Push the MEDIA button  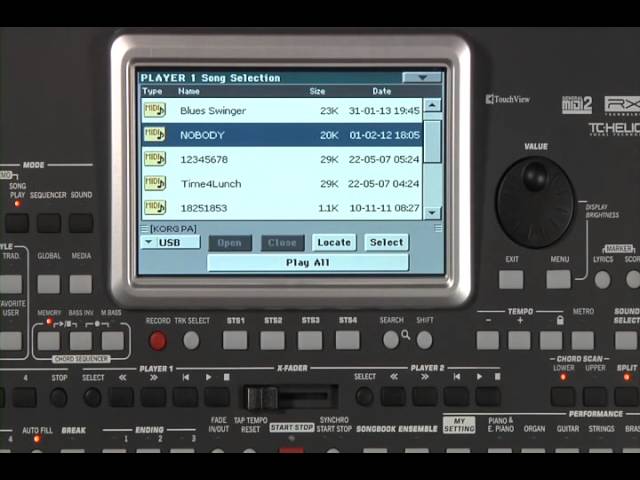[x=80, y=284]
